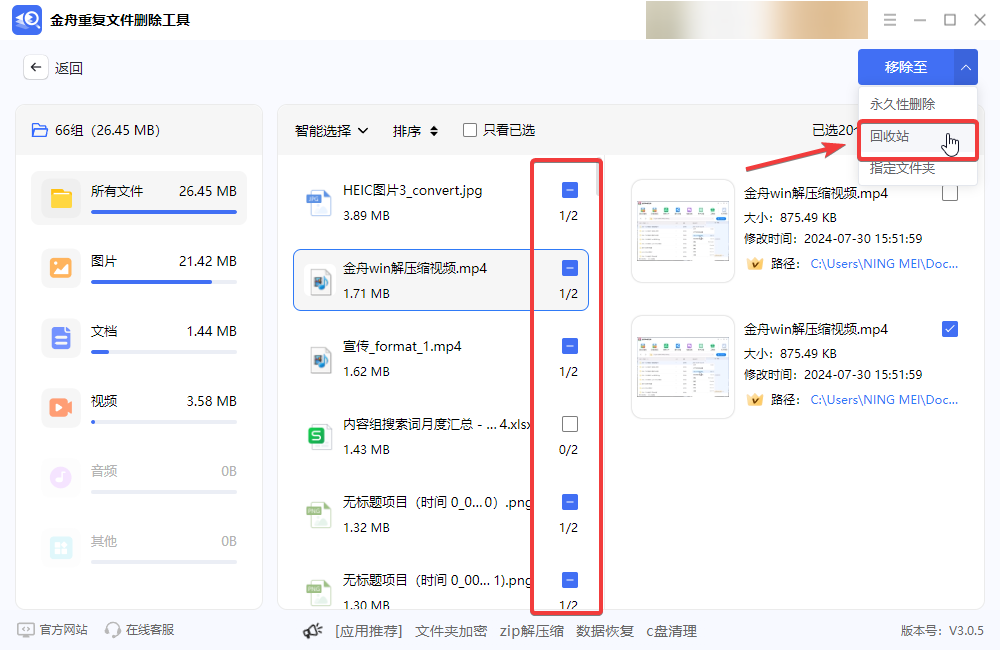Click 宣传_format_1.mp4 file type icon

[x=320, y=358]
